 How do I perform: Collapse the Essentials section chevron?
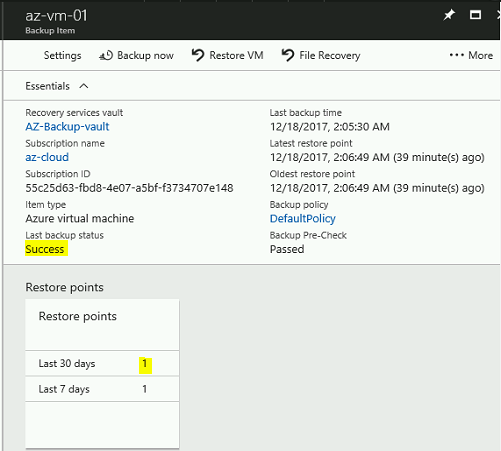pyautogui.click(x=84, y=86)
